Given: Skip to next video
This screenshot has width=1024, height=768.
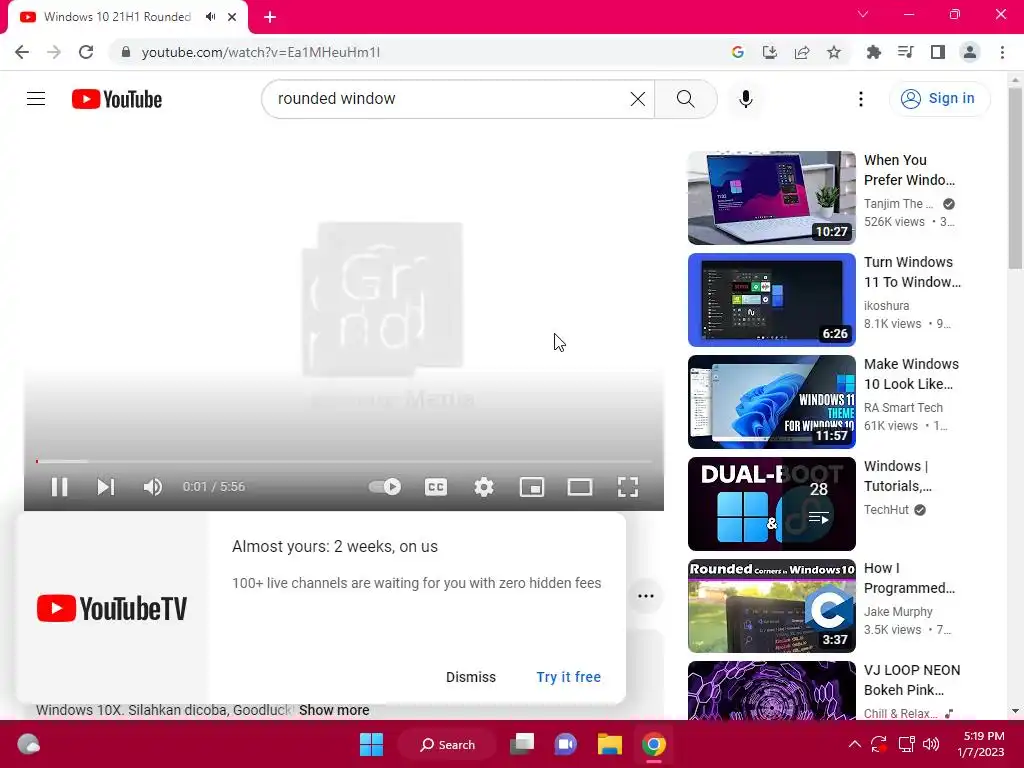Looking at the screenshot, I should pos(106,487).
